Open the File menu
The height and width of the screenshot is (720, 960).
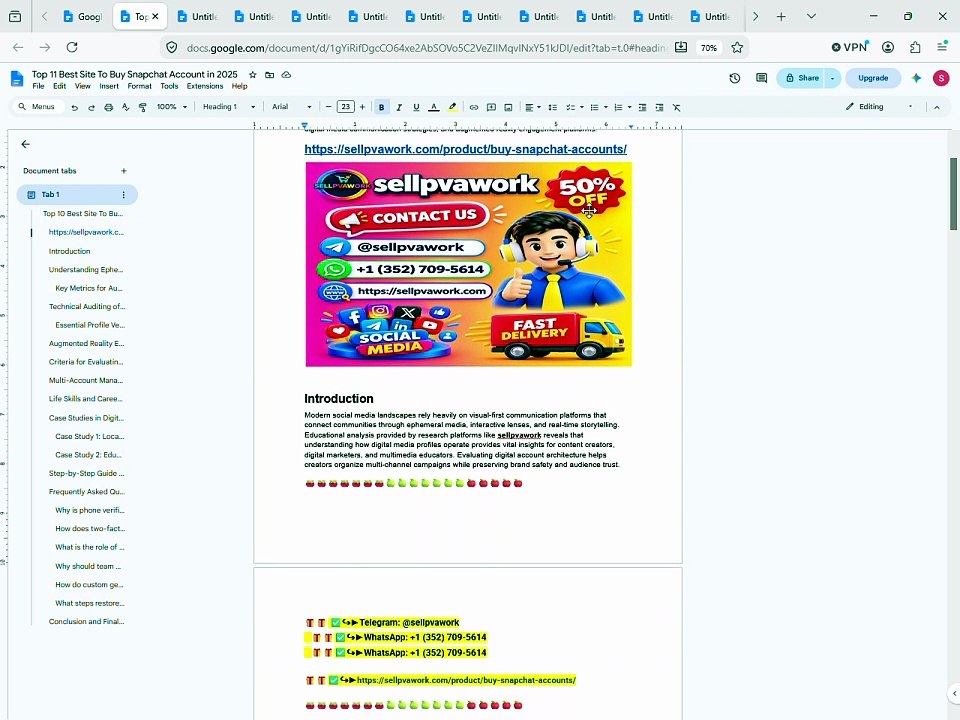[x=38, y=86]
